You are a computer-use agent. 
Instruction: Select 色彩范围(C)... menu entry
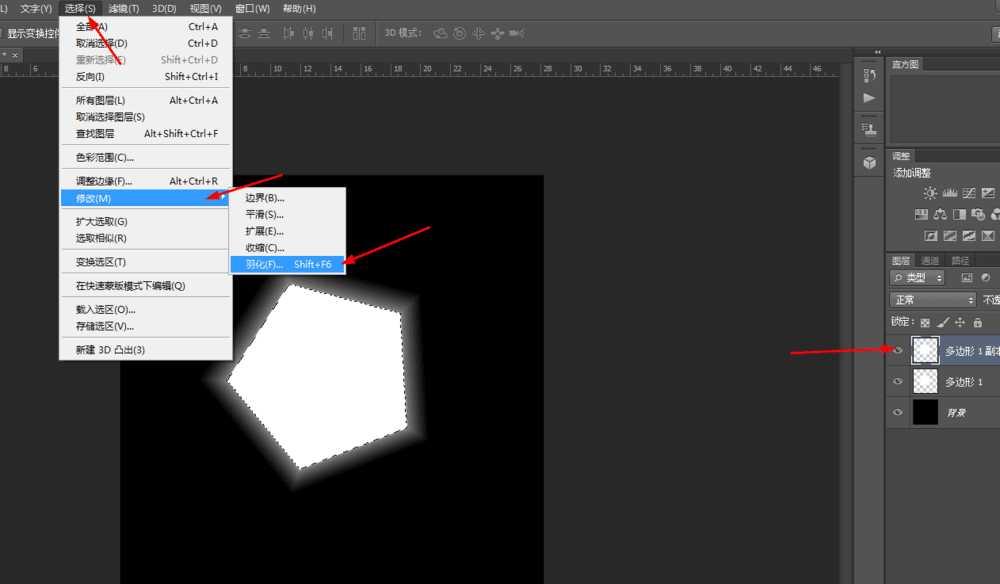105,157
